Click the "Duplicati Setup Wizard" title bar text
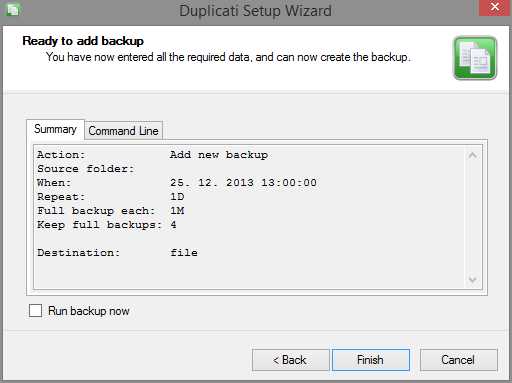Image resolution: width=512 pixels, height=383 pixels. click(256, 11)
